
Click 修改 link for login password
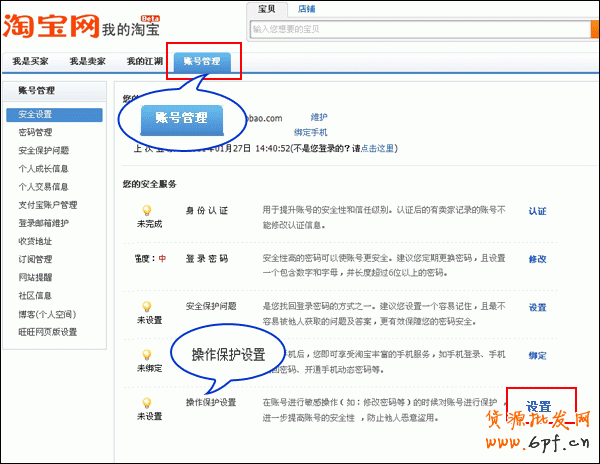pos(537,259)
